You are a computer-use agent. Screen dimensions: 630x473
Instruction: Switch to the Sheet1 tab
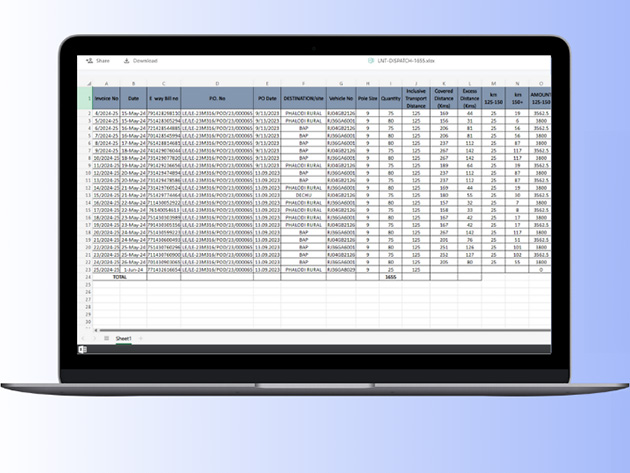coord(124,339)
